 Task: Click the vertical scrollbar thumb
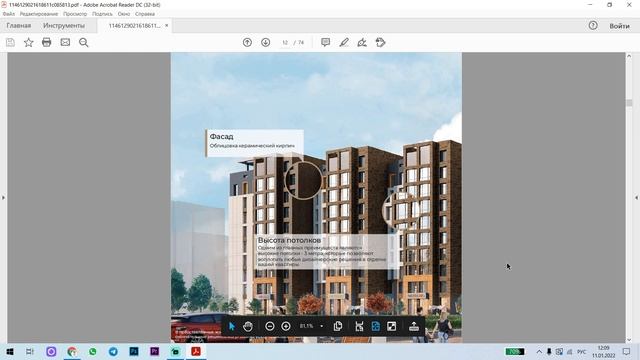tap(629, 103)
